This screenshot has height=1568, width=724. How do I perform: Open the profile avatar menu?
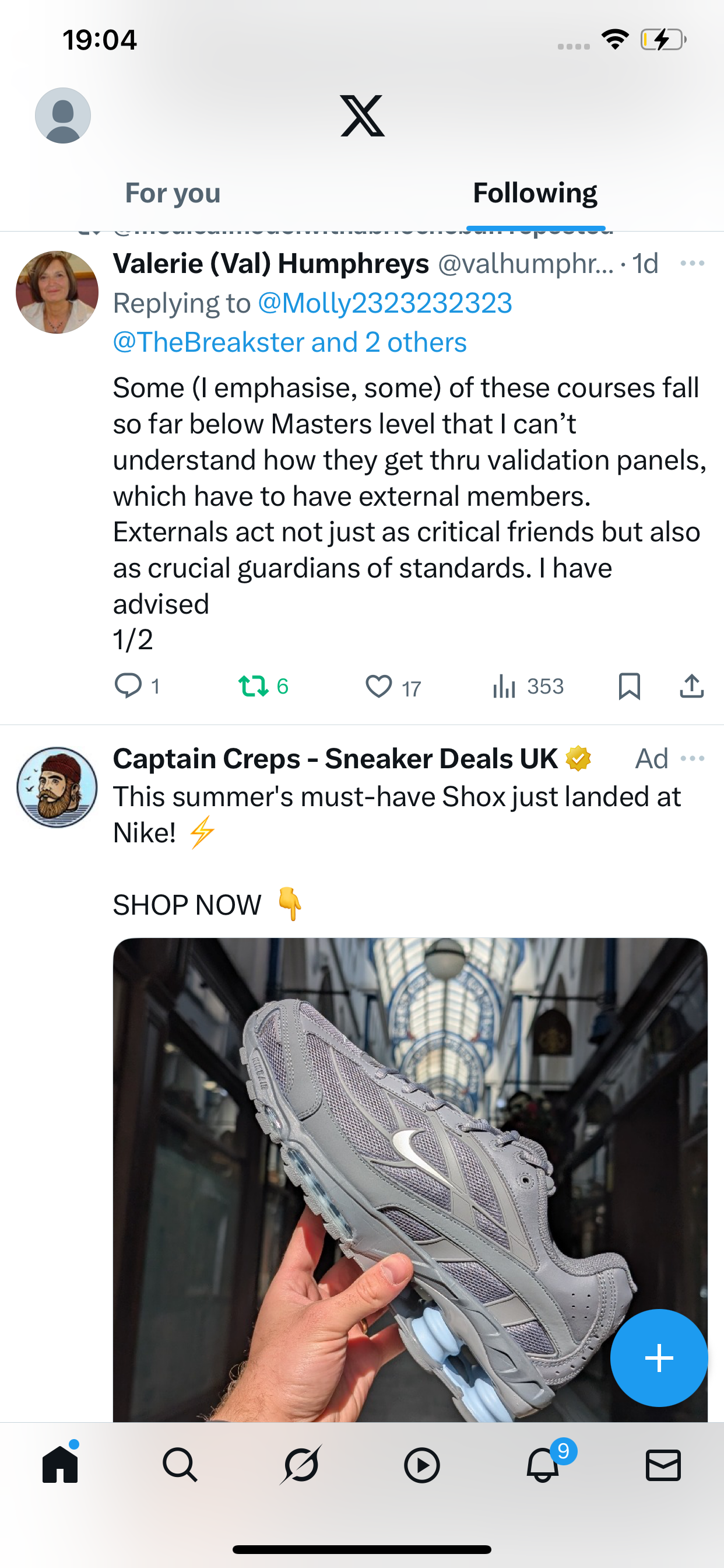point(63,116)
